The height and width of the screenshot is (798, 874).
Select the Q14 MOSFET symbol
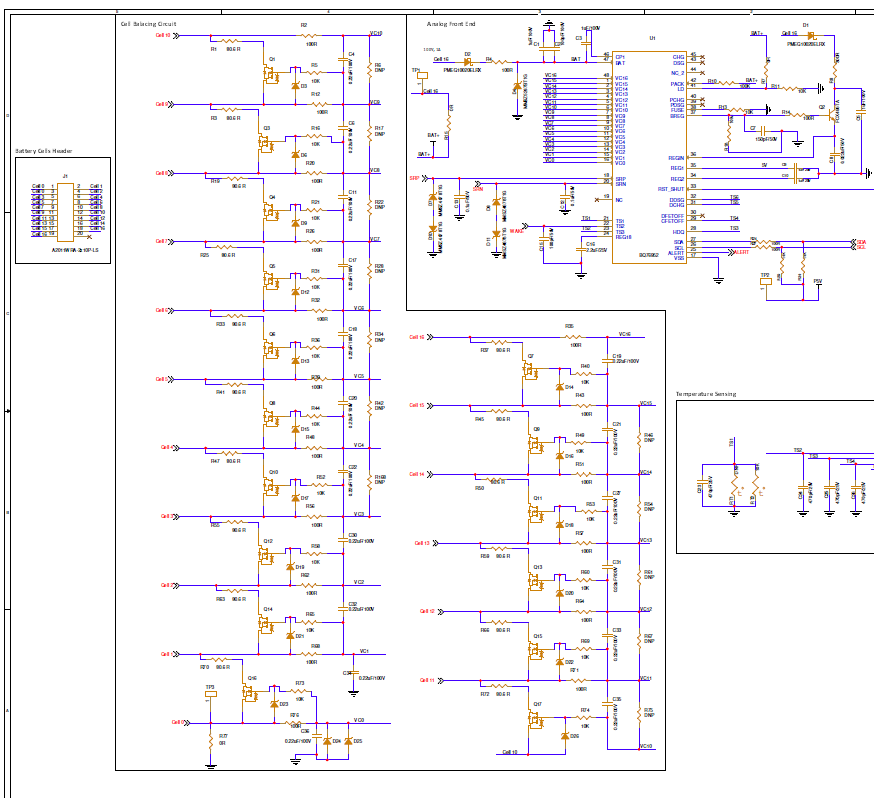point(266,625)
